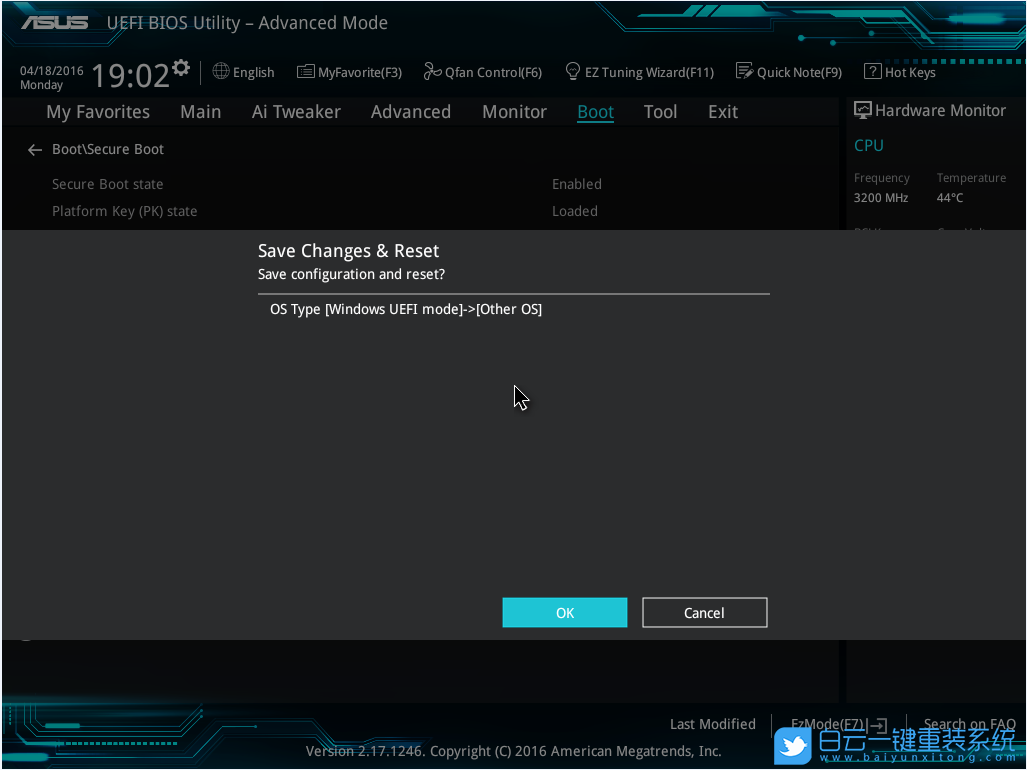1027x770 pixels.
Task: Open the Main tab
Action: 200,112
